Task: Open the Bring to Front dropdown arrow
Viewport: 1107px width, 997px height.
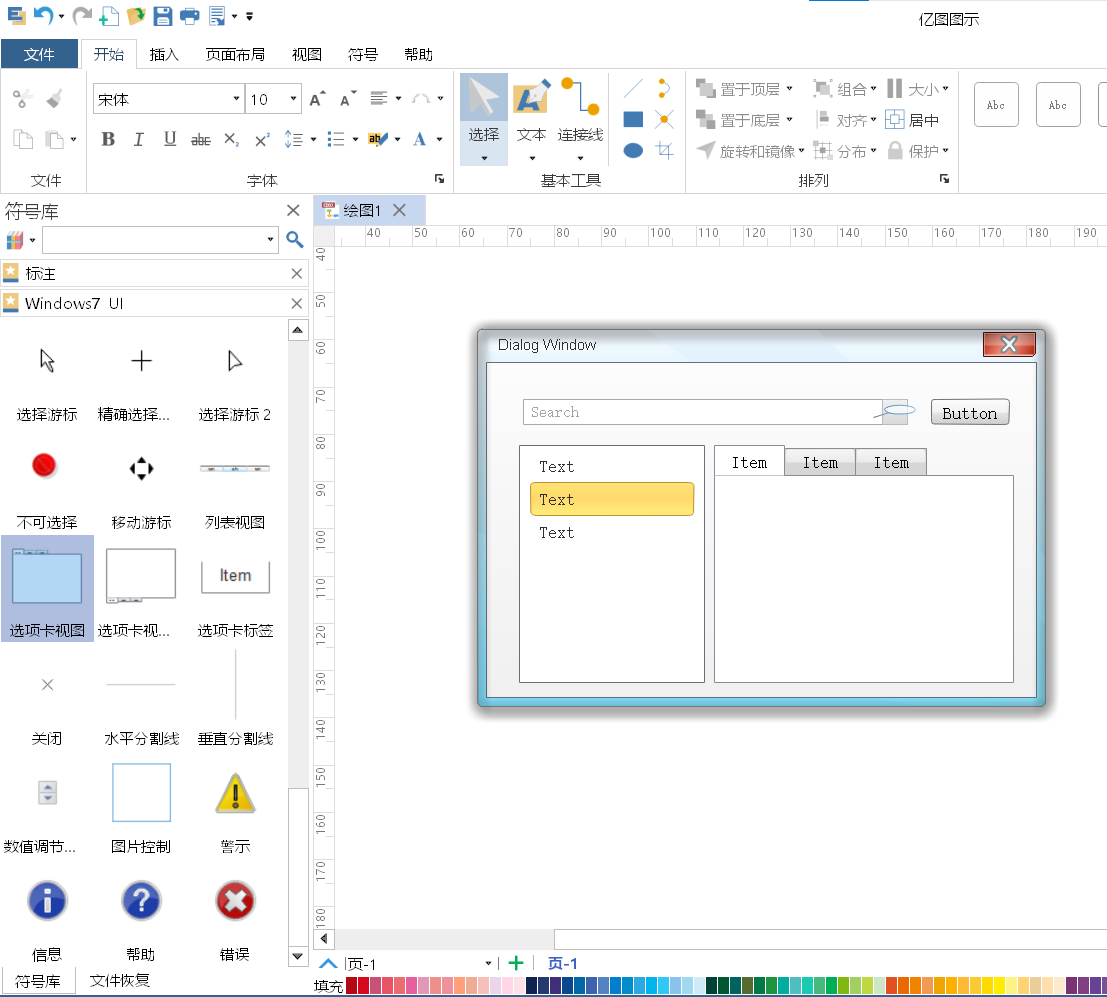Action: coord(790,89)
